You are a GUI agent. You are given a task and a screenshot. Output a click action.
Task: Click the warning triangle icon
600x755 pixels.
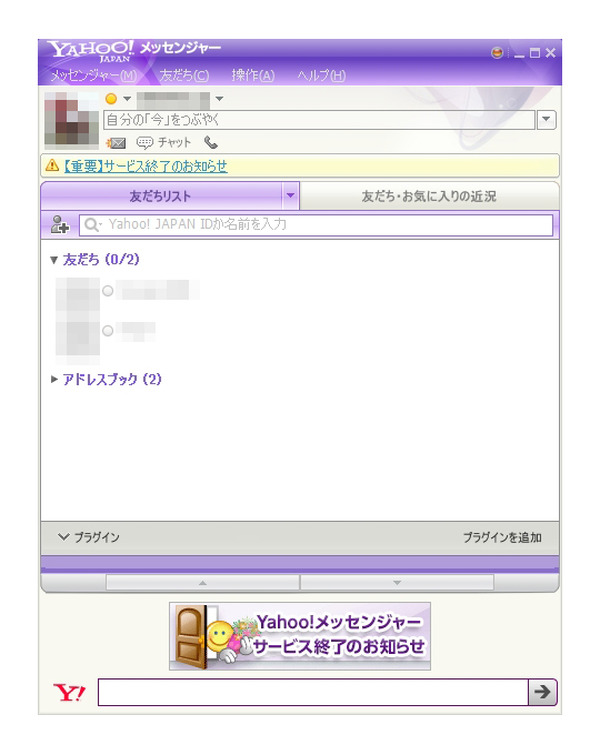pos(52,166)
